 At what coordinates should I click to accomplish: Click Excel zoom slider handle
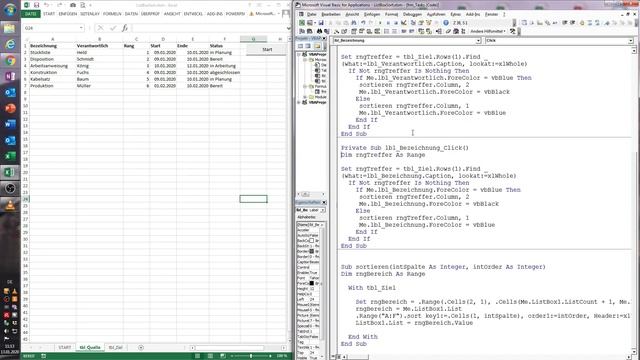[x=251, y=356]
